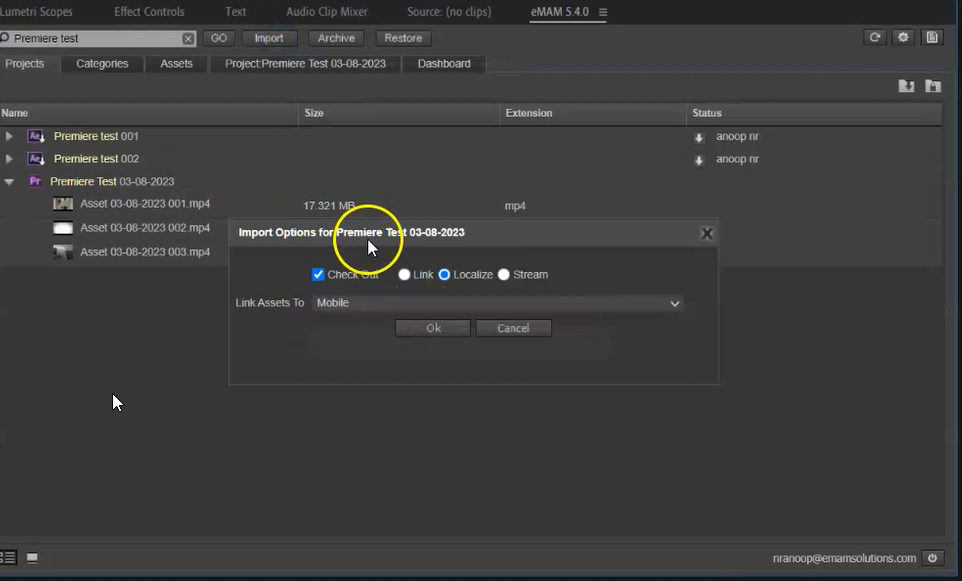962x581 pixels.
Task: Click the search magnifier icon
Action: coord(5,38)
